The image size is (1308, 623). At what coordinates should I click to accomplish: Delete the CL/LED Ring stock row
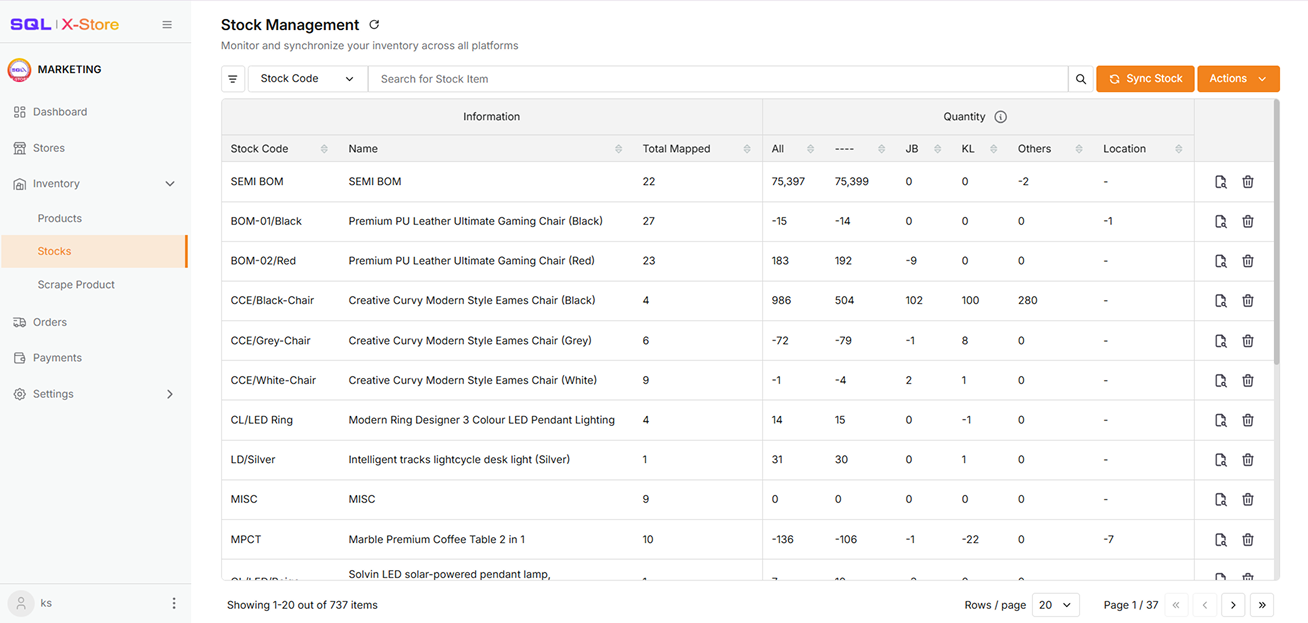click(x=1248, y=420)
